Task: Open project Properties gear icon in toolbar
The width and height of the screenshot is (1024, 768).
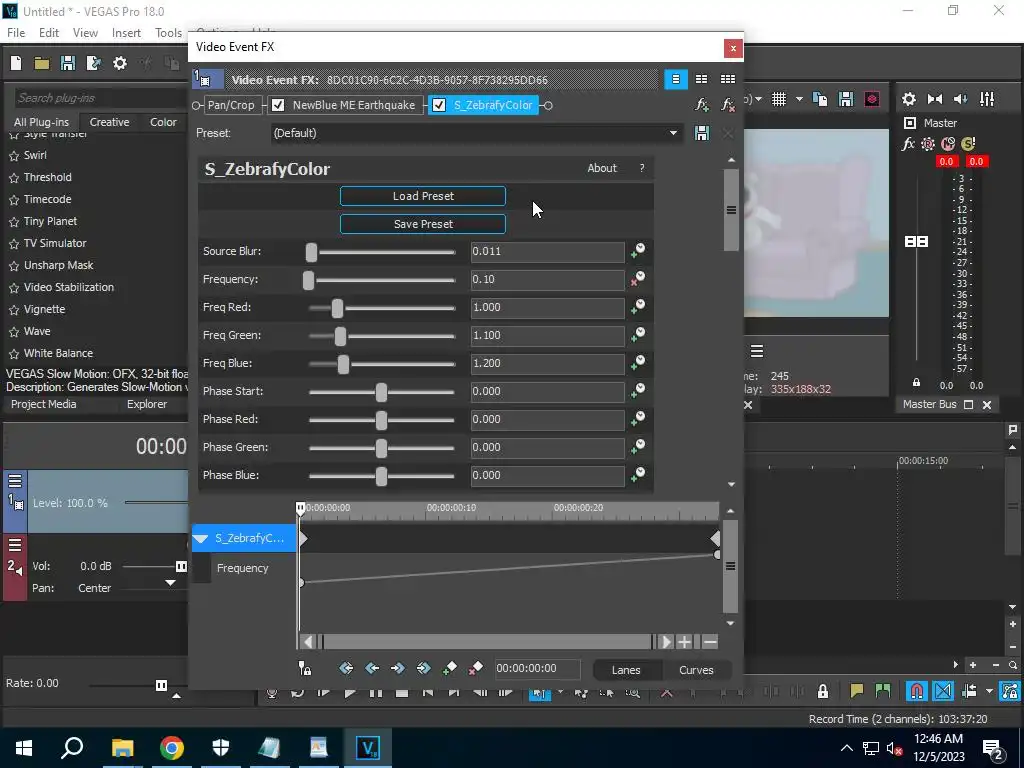Action: coord(120,63)
